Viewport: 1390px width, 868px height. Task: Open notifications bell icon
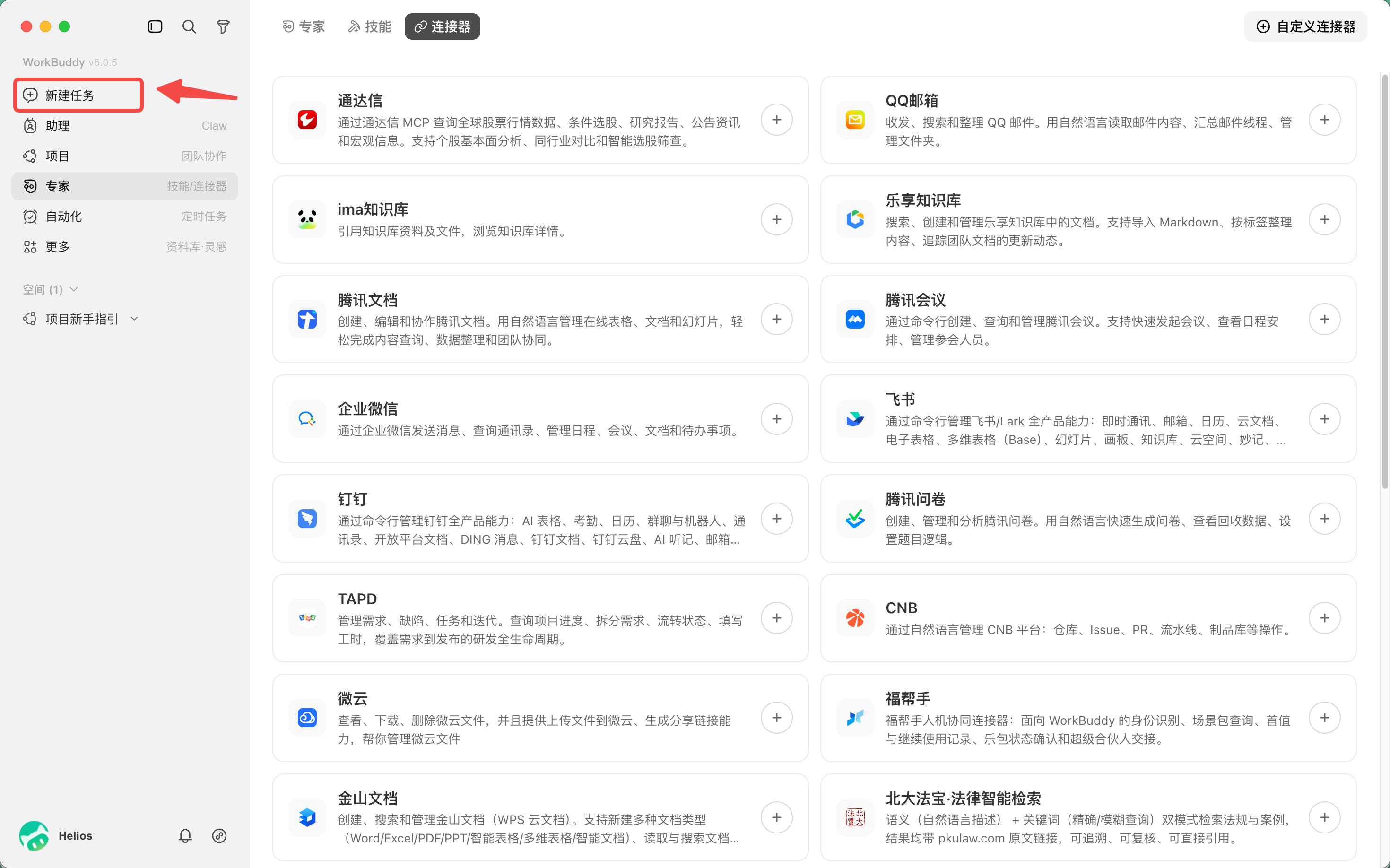pyautogui.click(x=185, y=835)
